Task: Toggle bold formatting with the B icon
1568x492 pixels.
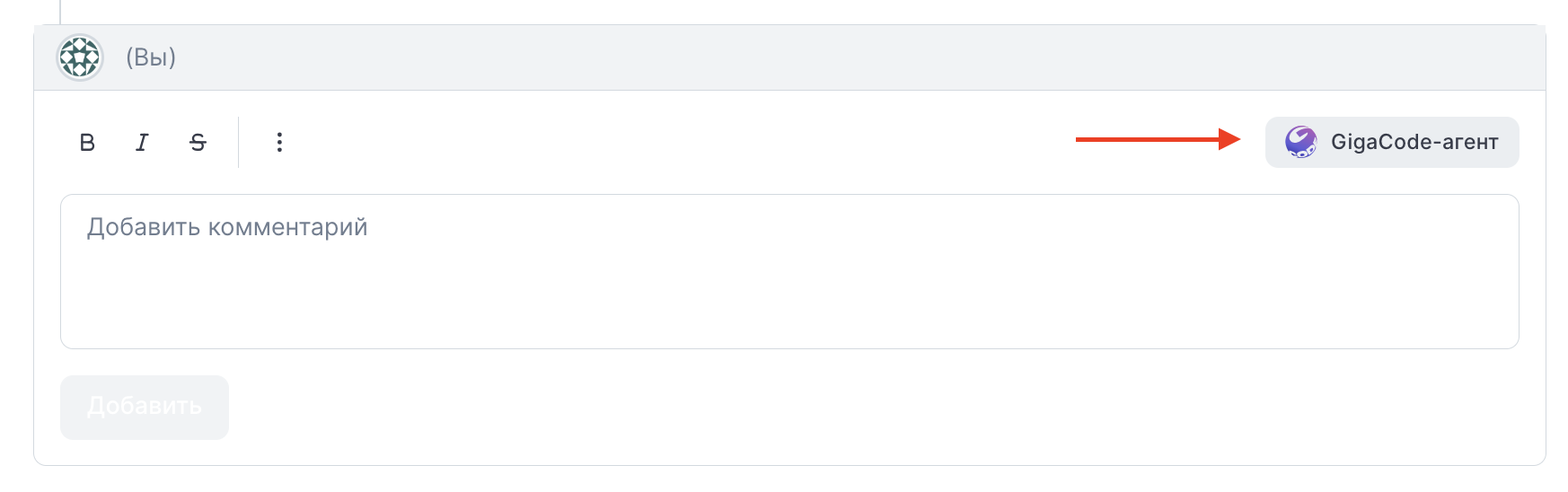Action: click(87, 142)
